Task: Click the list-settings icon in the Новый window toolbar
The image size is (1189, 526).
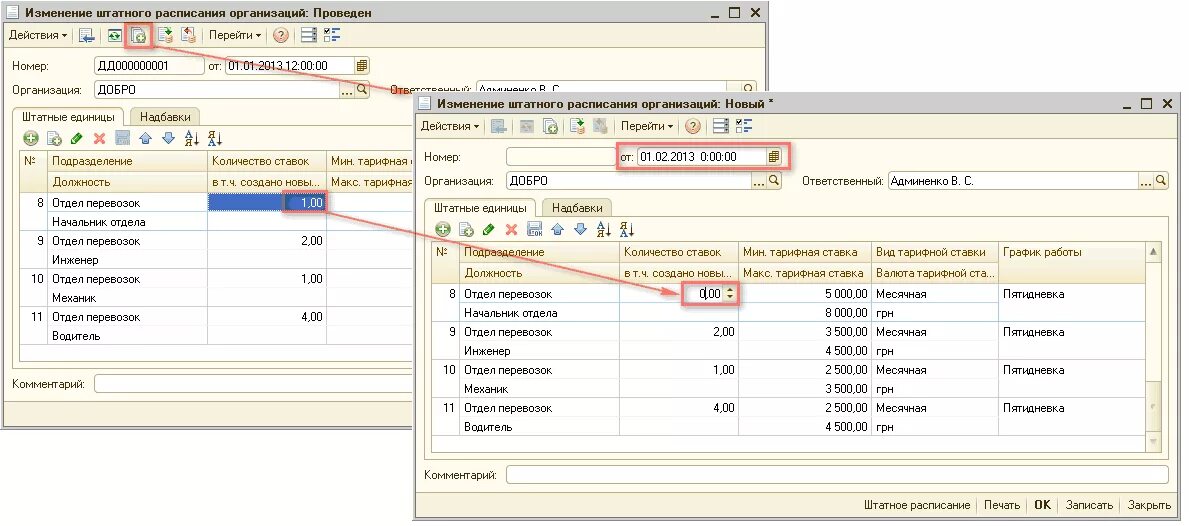Action: click(x=721, y=127)
